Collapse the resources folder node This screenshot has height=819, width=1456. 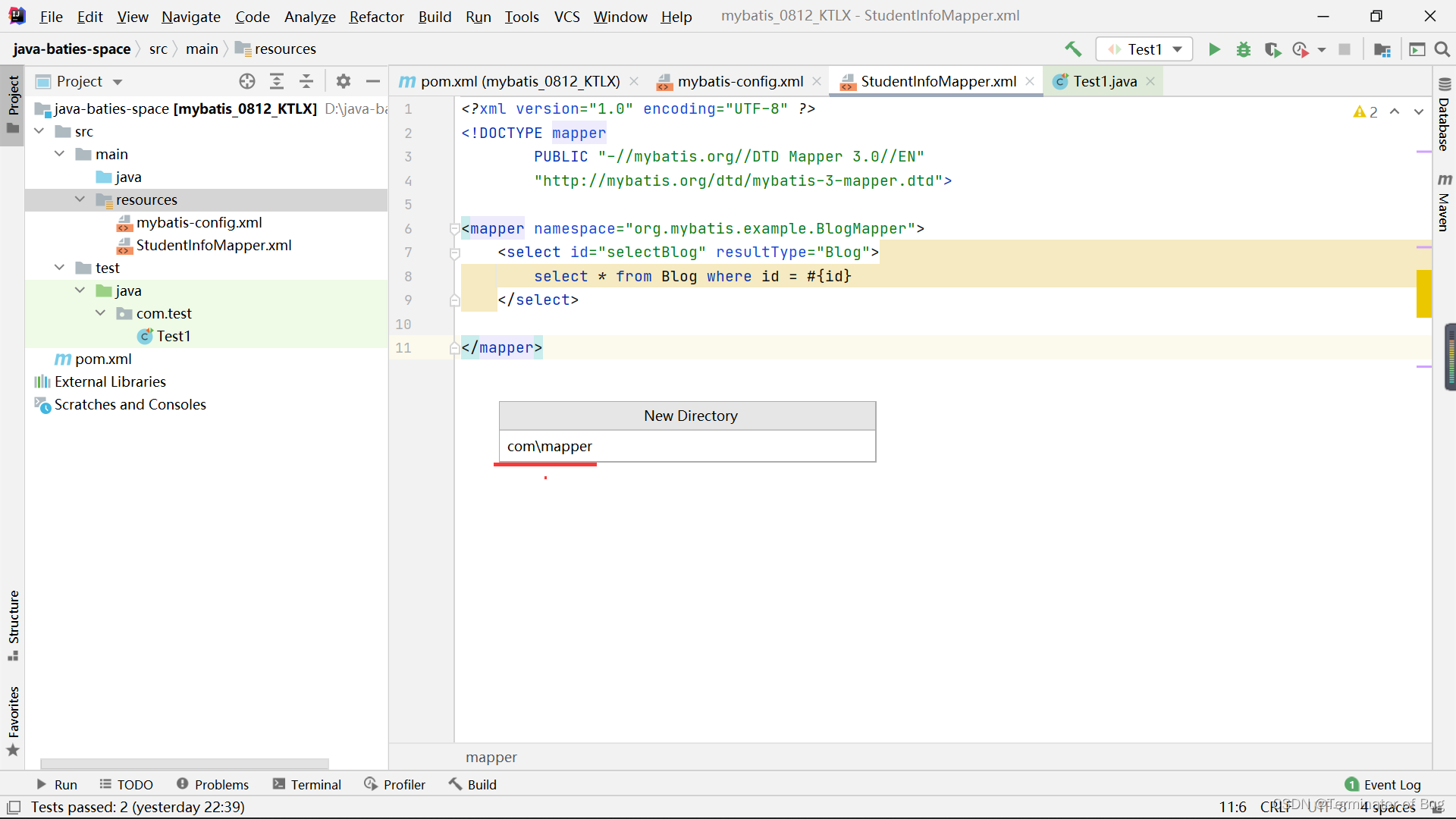80,199
